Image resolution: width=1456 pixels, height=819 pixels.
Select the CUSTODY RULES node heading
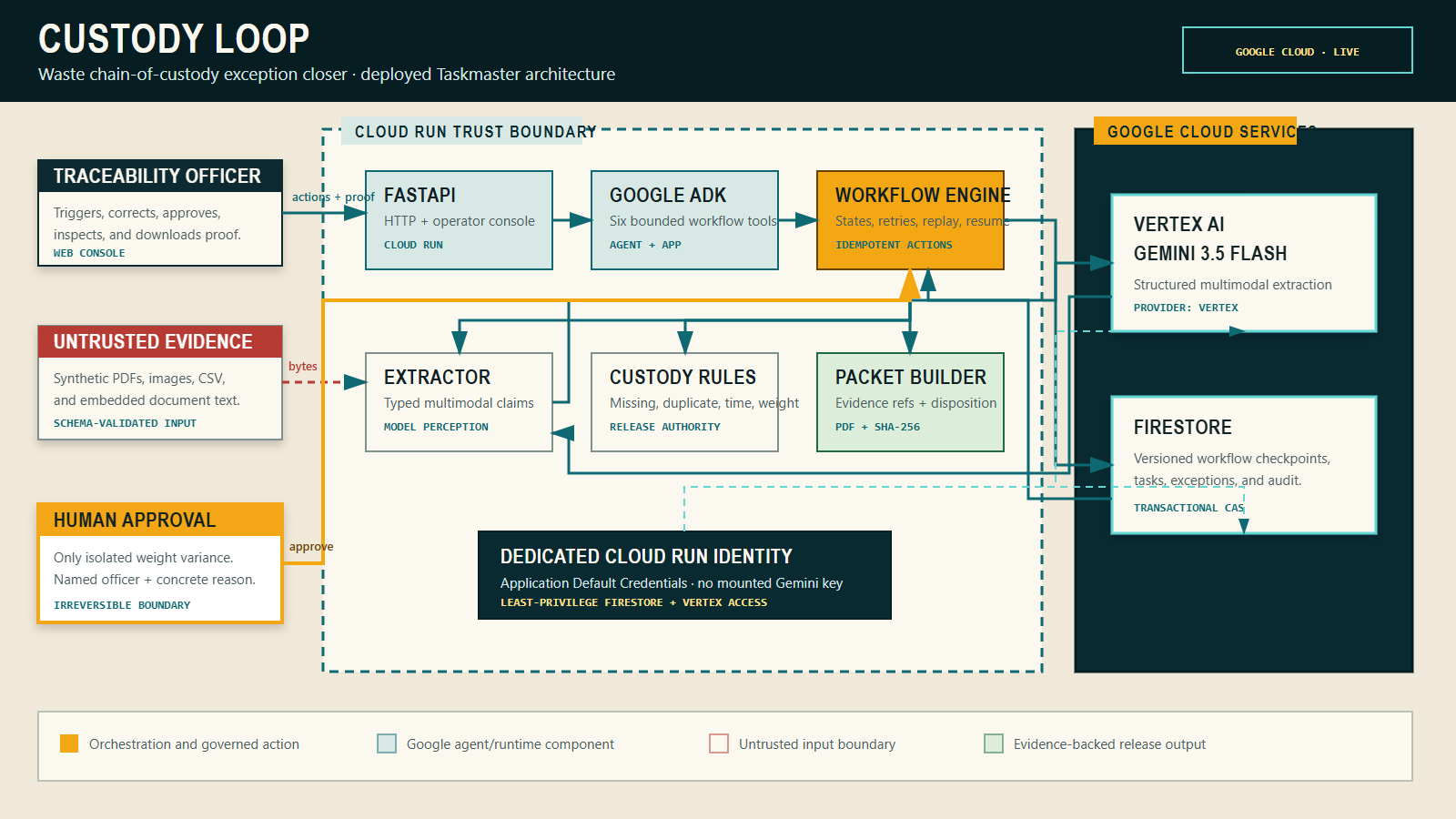click(x=682, y=378)
